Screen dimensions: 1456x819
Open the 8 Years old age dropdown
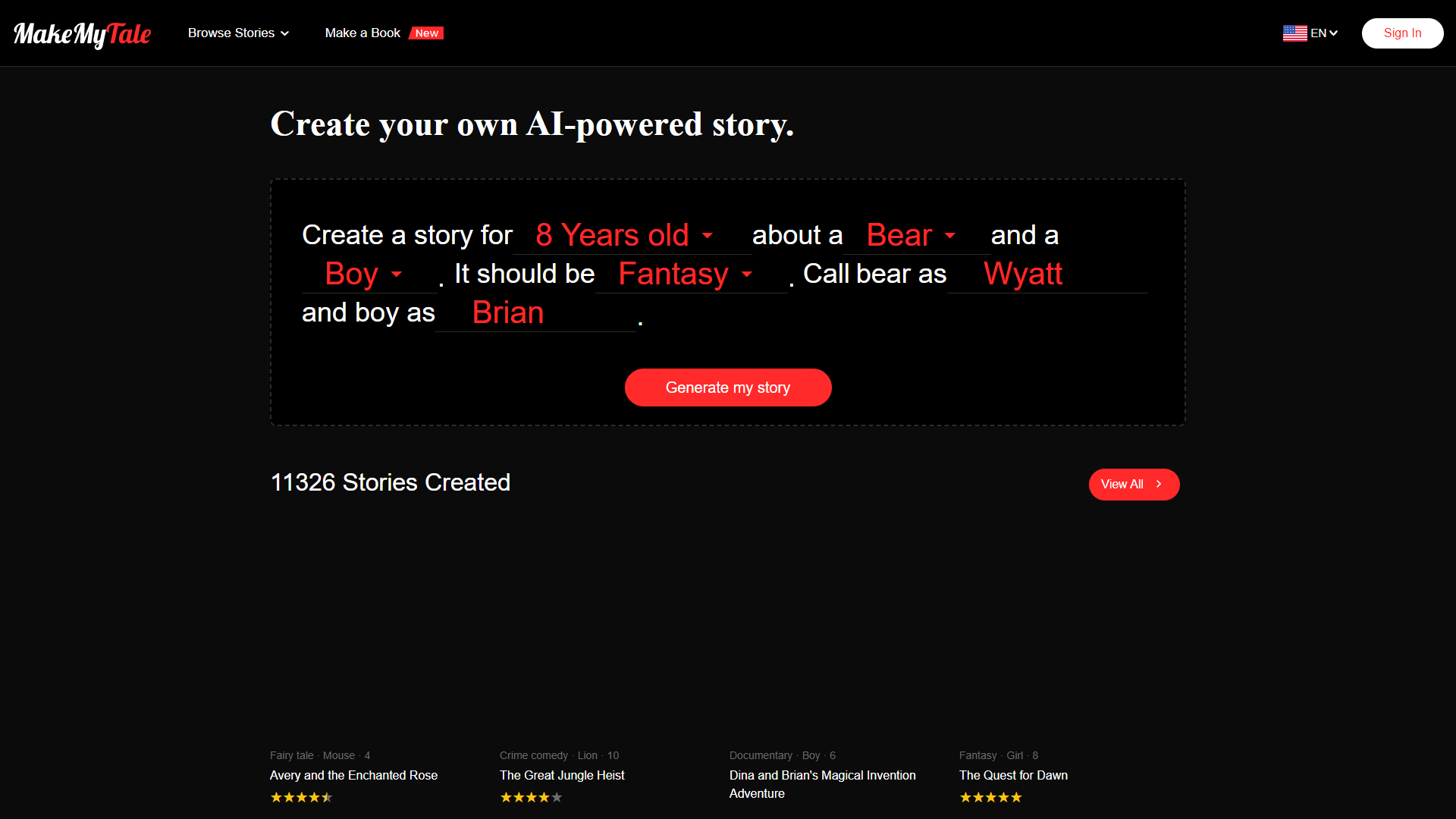632,235
